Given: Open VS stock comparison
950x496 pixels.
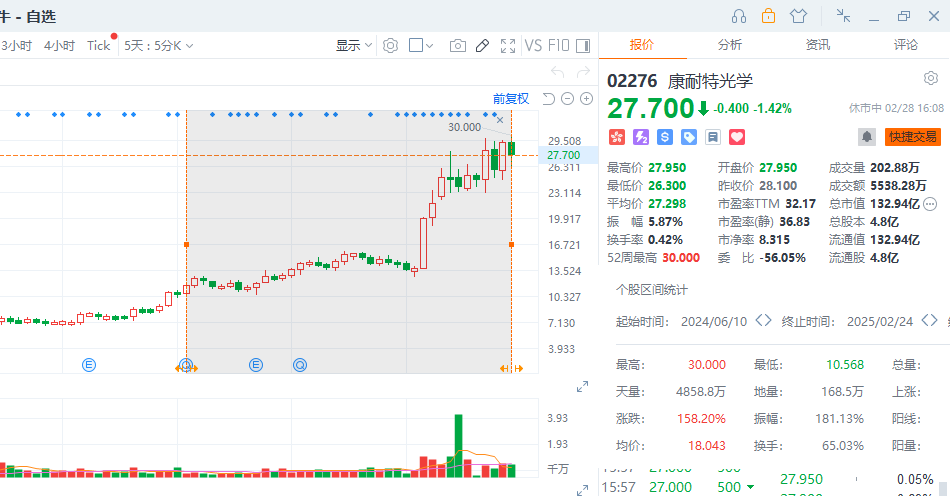Looking at the screenshot, I should pyautogui.click(x=533, y=45).
